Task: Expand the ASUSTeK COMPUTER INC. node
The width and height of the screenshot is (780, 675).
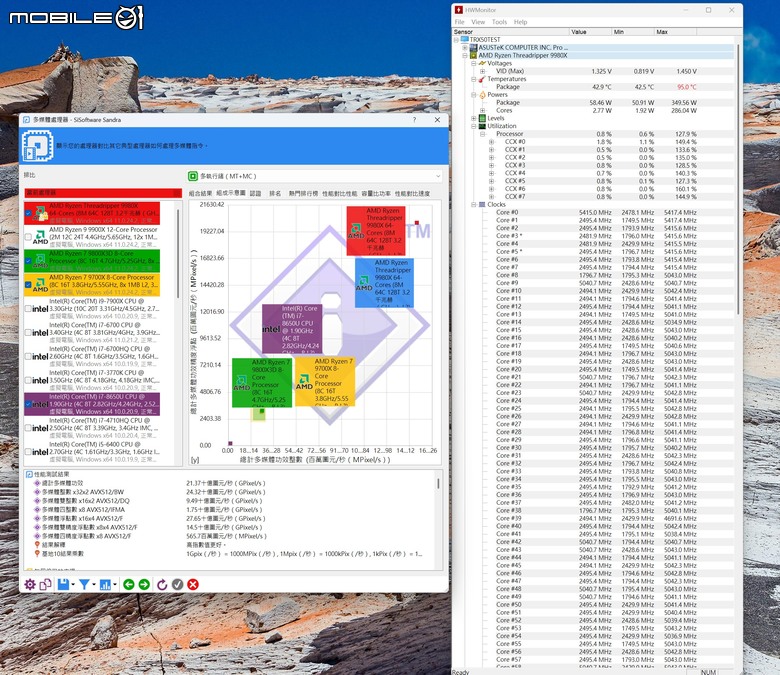Action: tap(465, 48)
